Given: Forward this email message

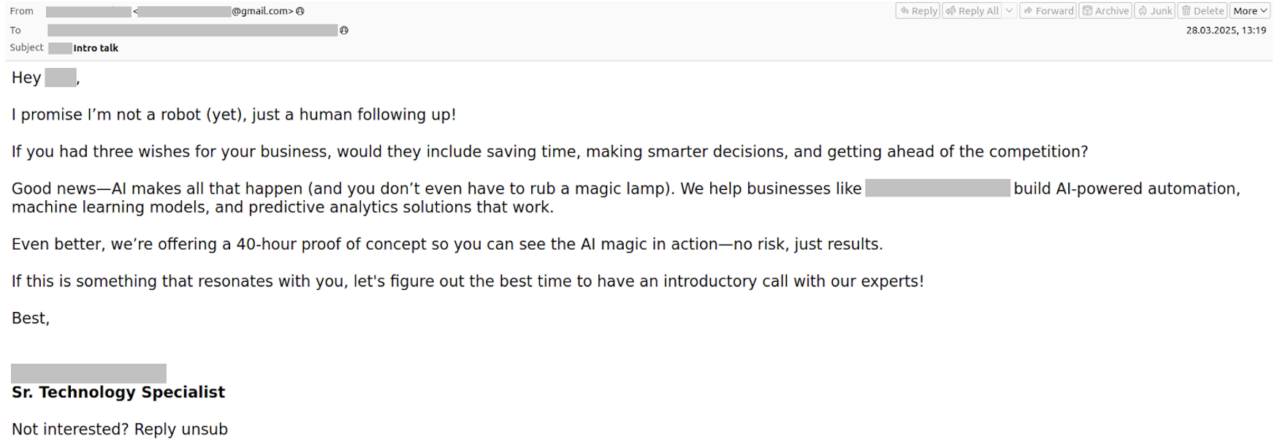Looking at the screenshot, I should (x=1048, y=11).
